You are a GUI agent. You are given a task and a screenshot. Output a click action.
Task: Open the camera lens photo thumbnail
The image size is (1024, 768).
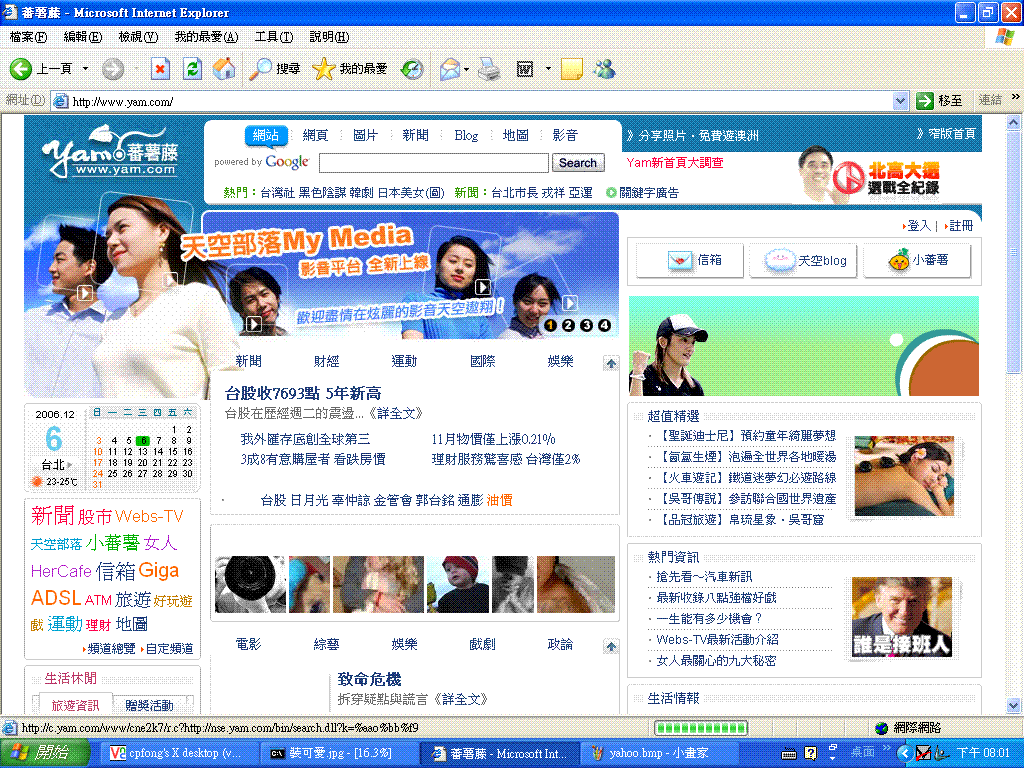point(250,584)
